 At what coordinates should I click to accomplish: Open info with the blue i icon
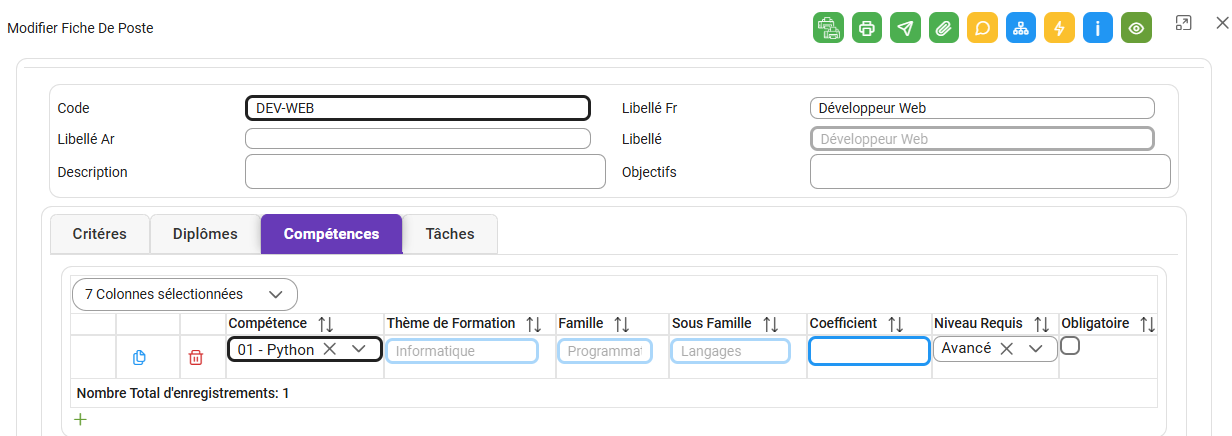[1097, 28]
